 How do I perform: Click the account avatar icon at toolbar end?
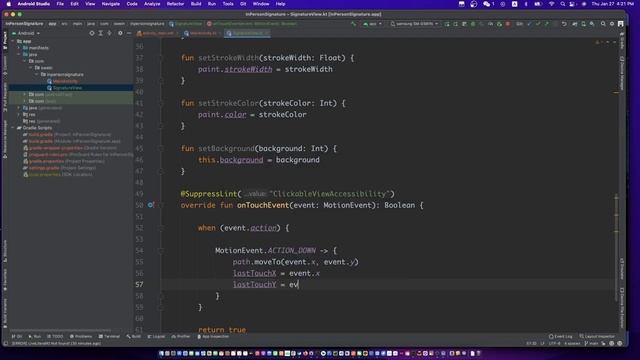(x=621, y=24)
